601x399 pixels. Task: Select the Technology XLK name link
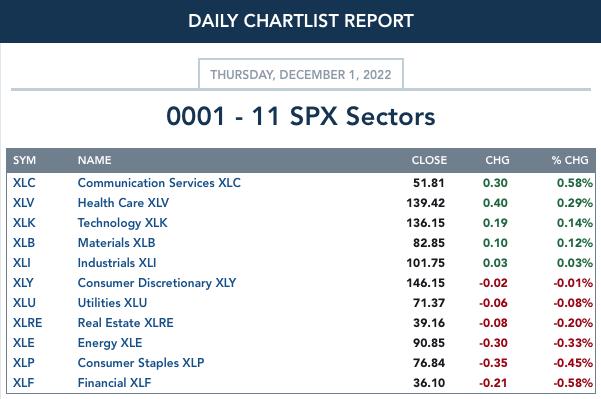[123, 223]
